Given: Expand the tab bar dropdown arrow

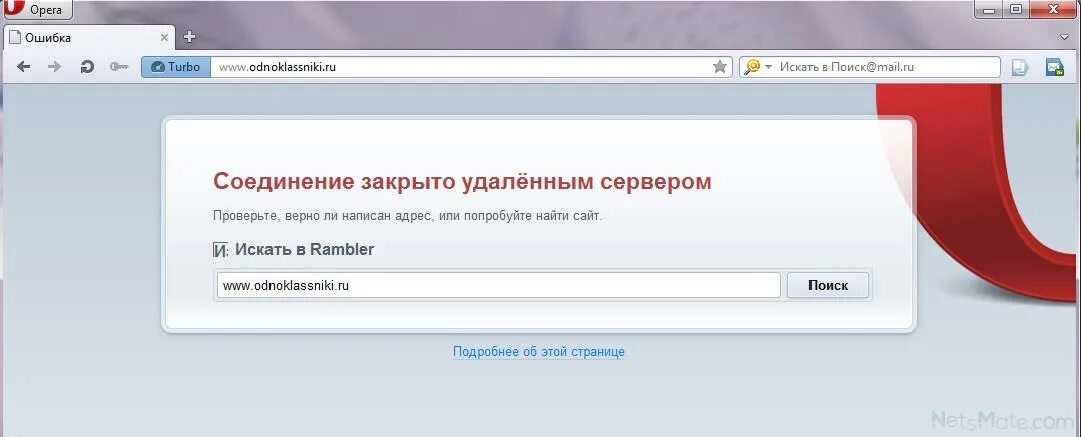Looking at the screenshot, I should pyautogui.click(x=1064, y=37).
